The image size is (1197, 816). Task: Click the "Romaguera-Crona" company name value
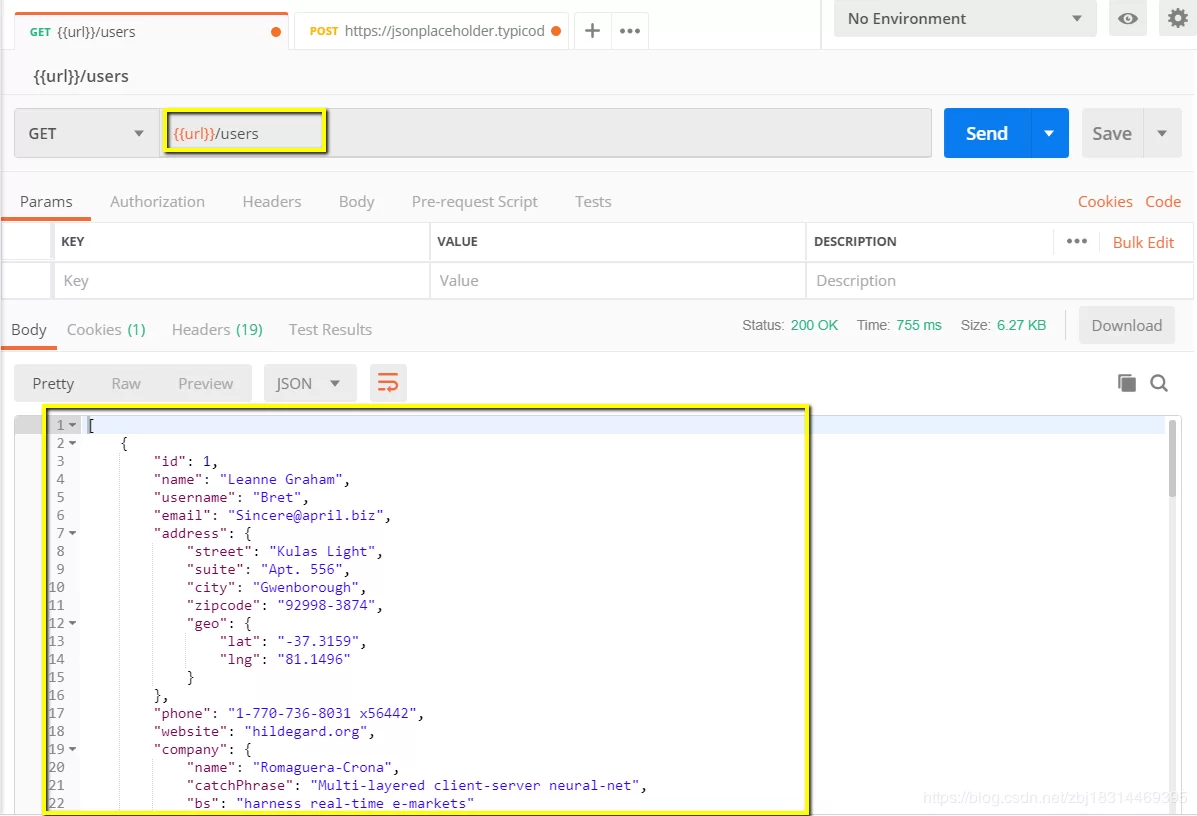click(322, 767)
